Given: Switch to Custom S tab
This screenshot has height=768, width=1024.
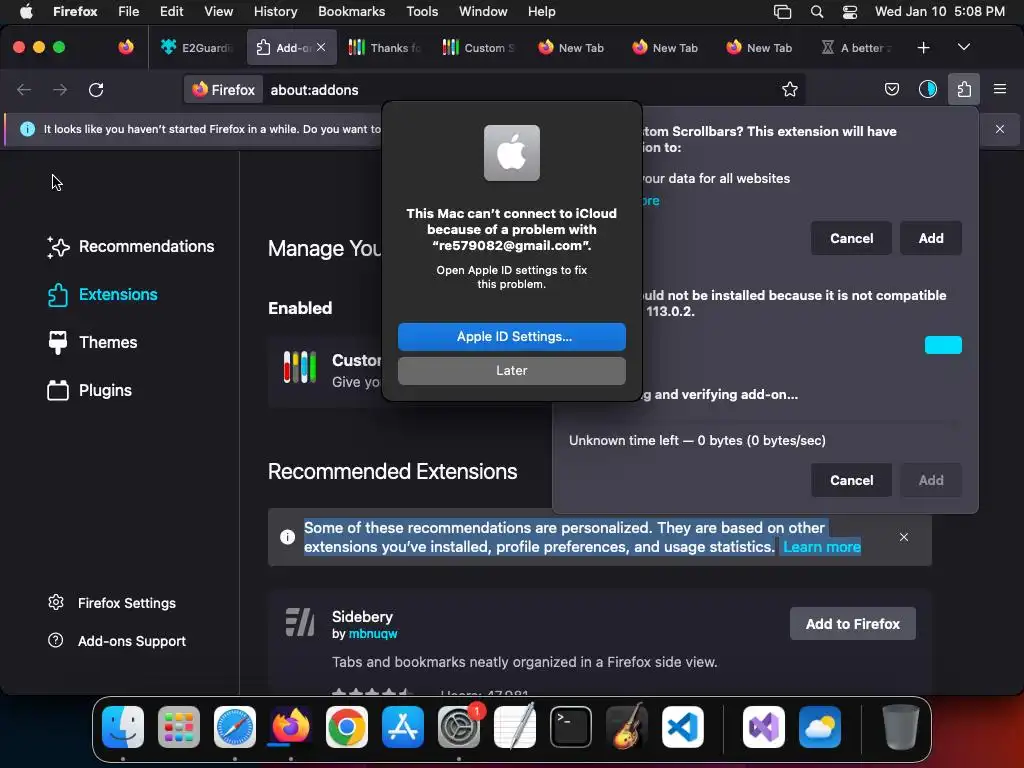Looking at the screenshot, I should pyautogui.click(x=479, y=48).
